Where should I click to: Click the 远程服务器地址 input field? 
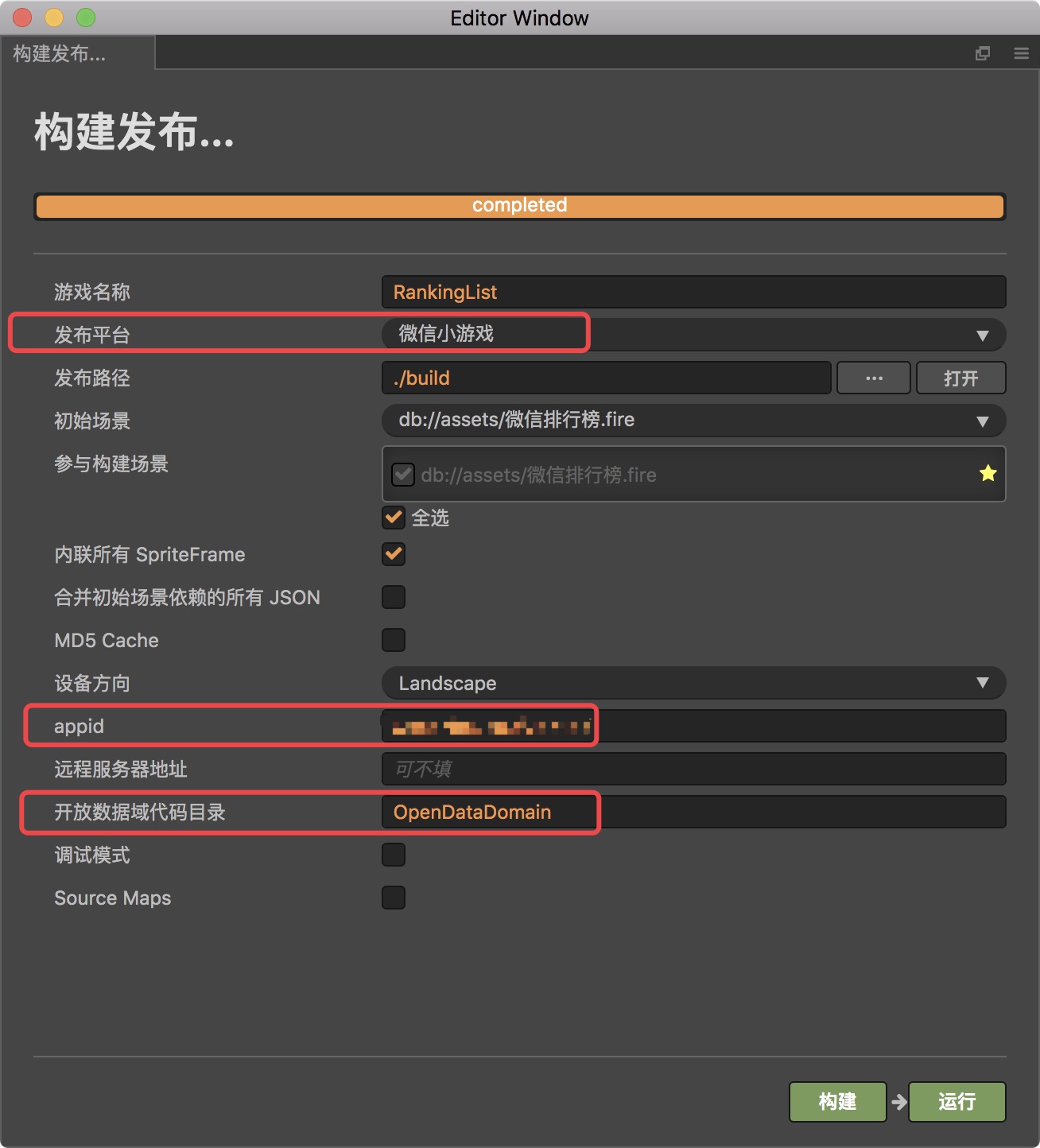694,769
